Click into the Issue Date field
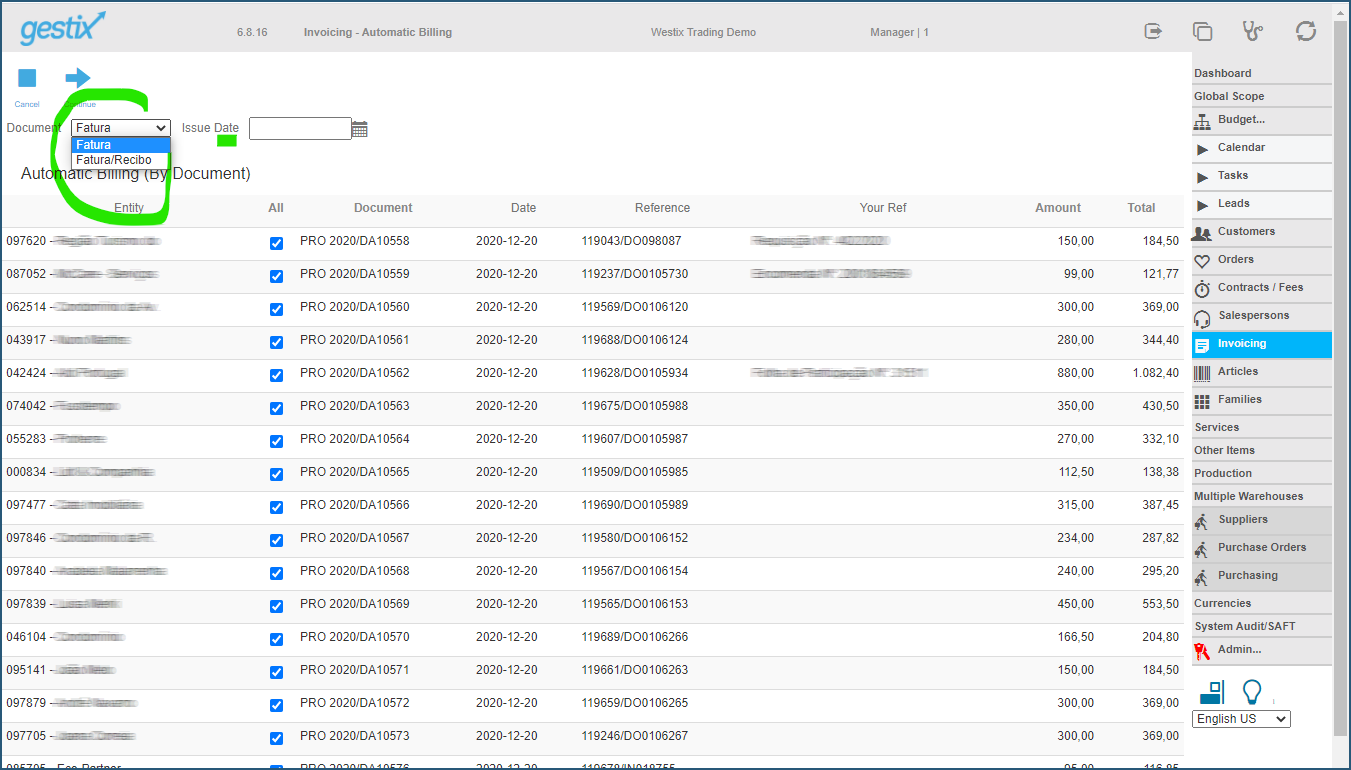This screenshot has height=770, width=1351. click(300, 129)
